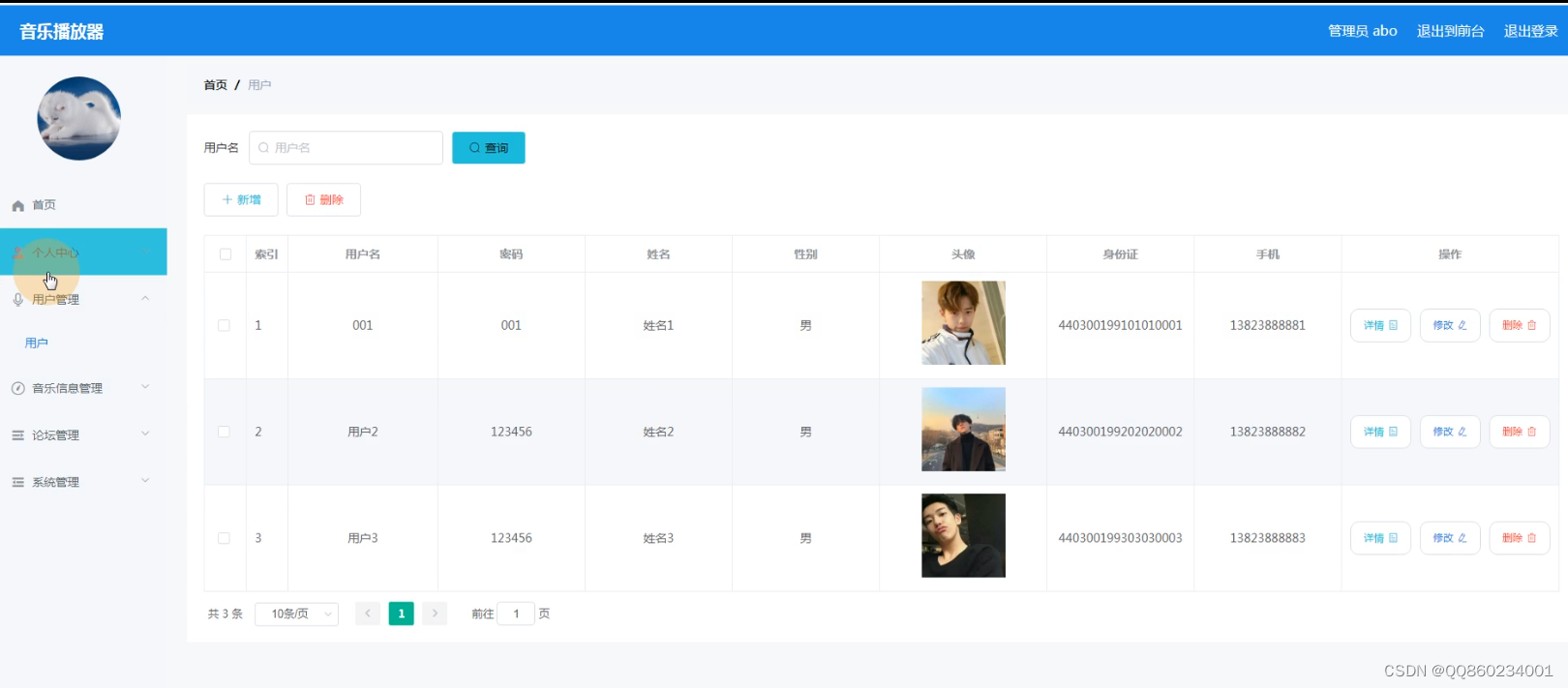This screenshot has height=688, width=1568.
Task: Check the checkbox for row 用户2
Action: tap(225, 432)
